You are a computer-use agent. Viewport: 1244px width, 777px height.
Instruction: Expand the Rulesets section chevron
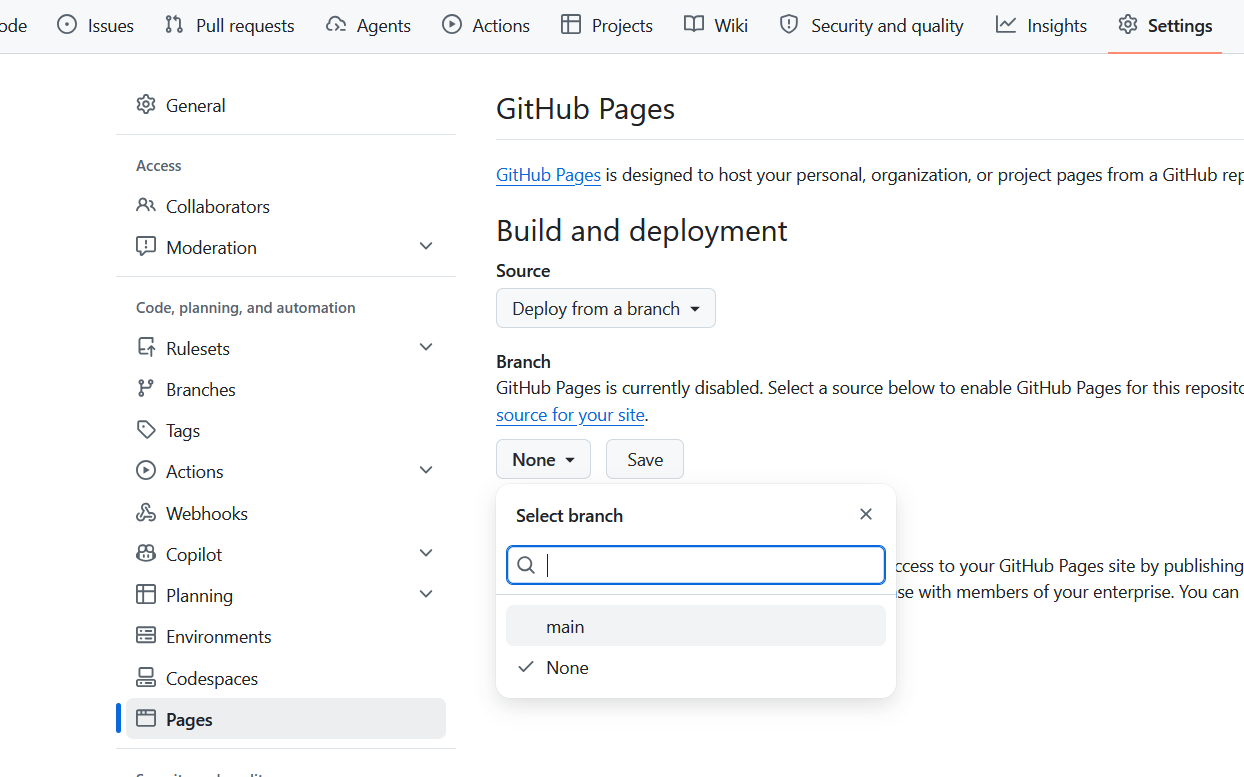point(426,347)
